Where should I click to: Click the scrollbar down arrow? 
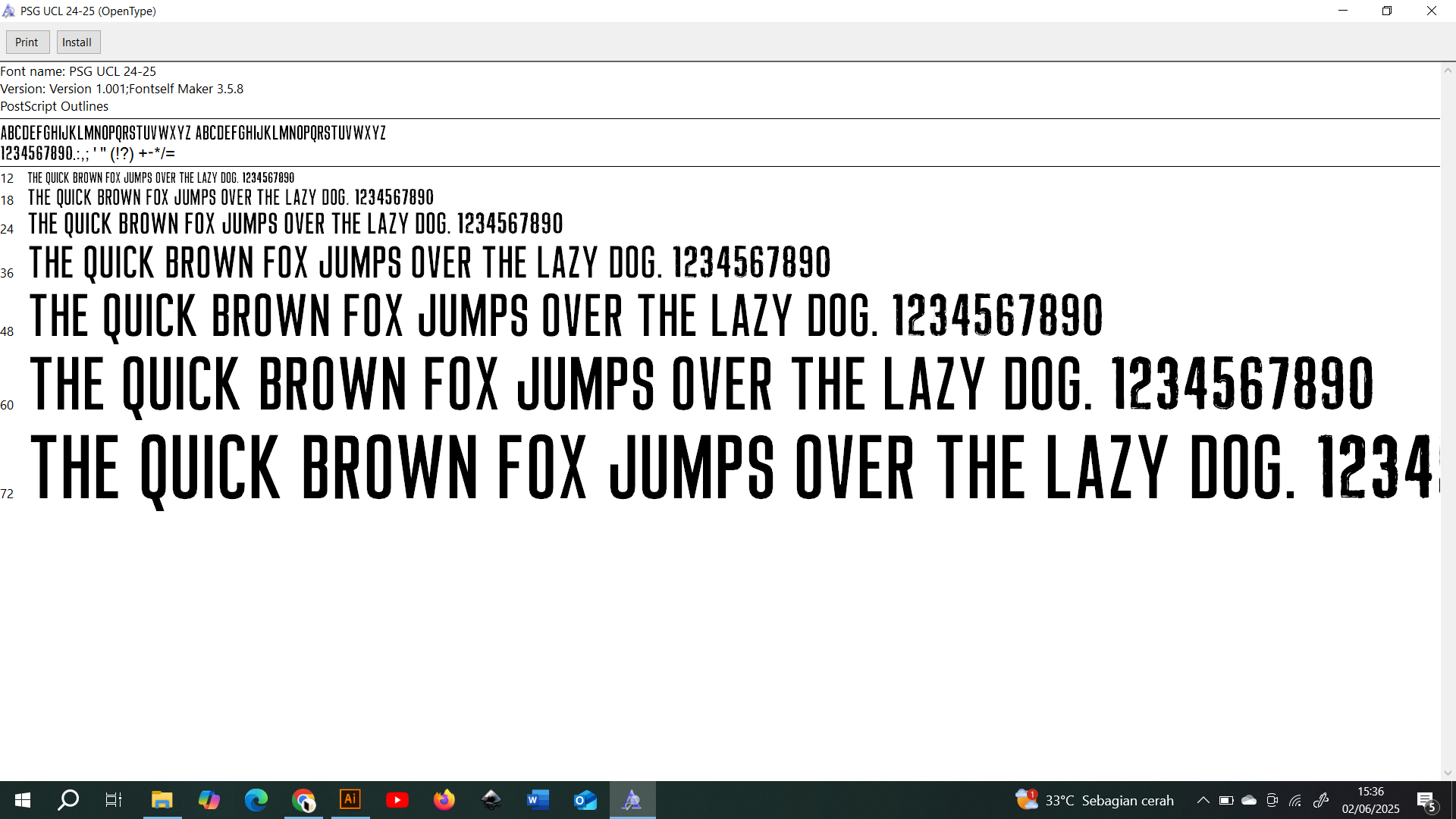point(1448,773)
